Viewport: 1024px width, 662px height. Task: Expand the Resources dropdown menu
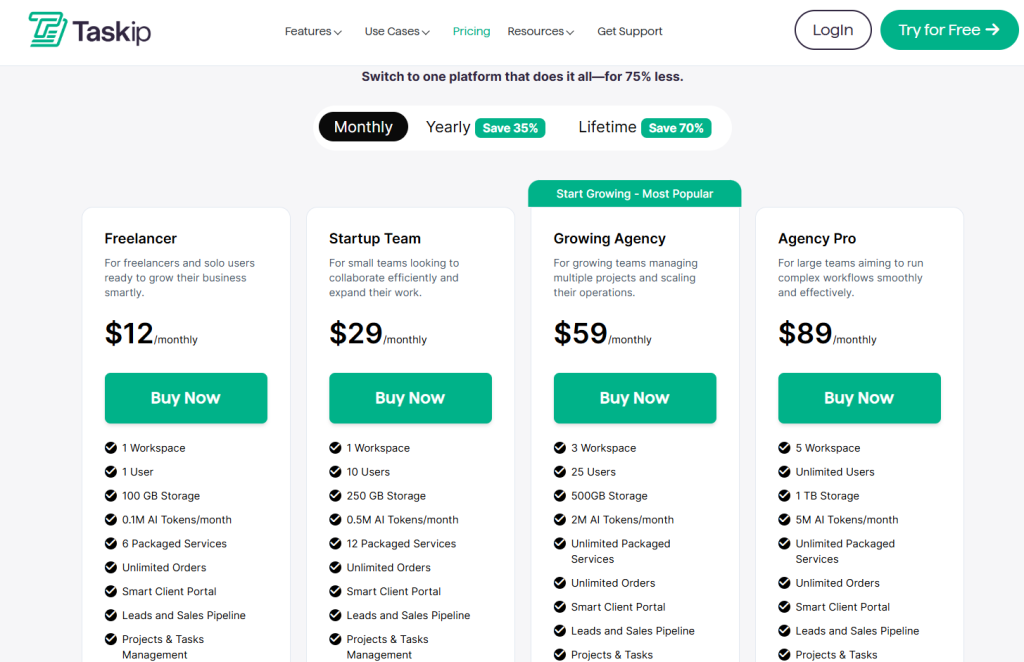540,31
